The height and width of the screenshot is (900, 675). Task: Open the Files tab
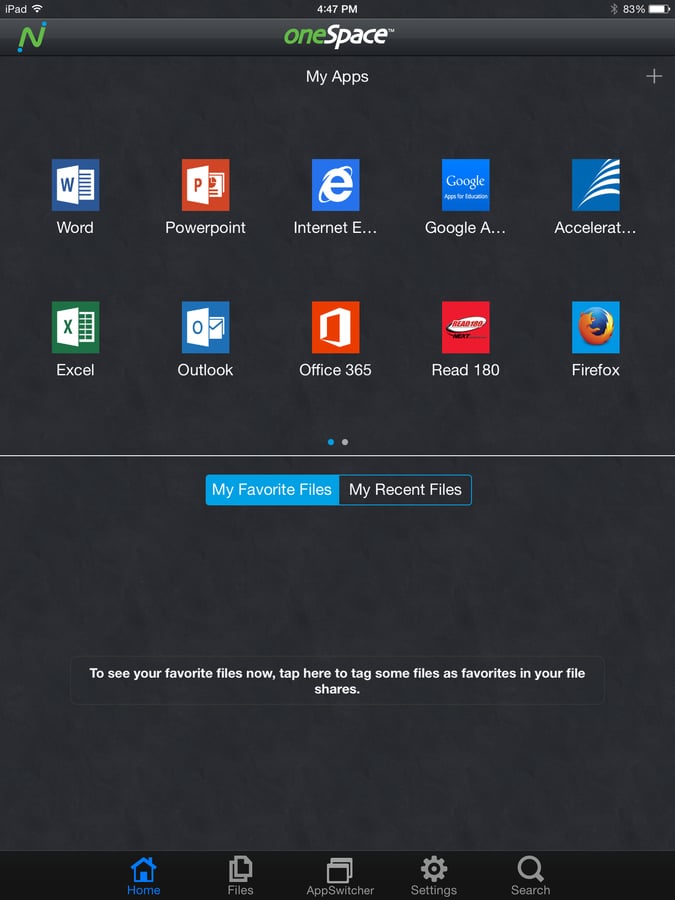click(x=240, y=876)
